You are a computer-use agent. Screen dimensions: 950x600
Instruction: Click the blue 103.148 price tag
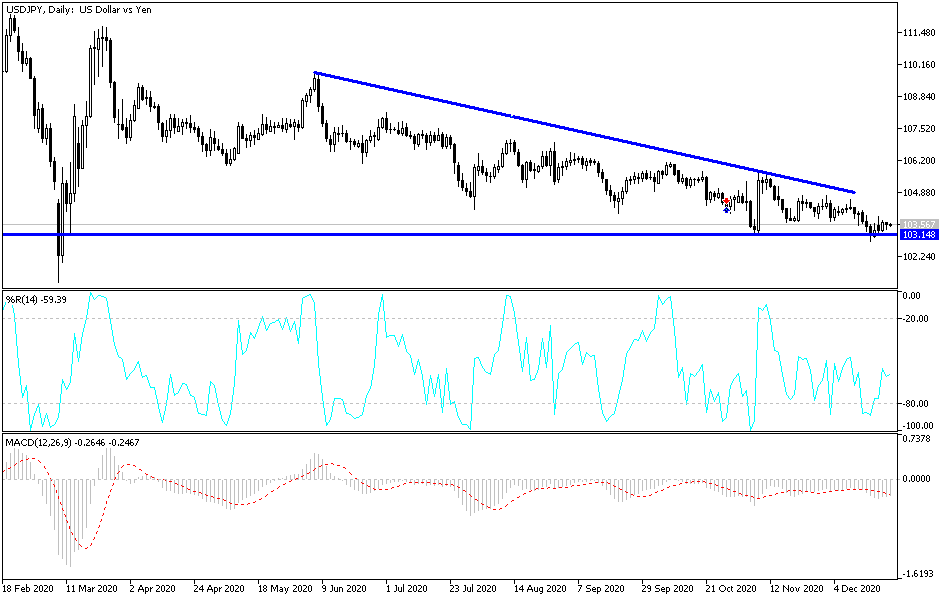(918, 234)
